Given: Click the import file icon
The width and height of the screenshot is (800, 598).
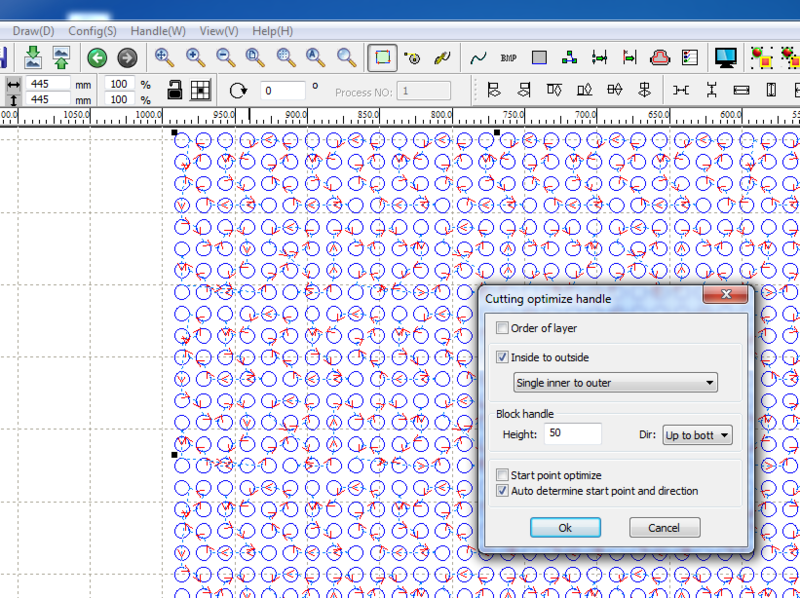Looking at the screenshot, I should (x=33, y=57).
